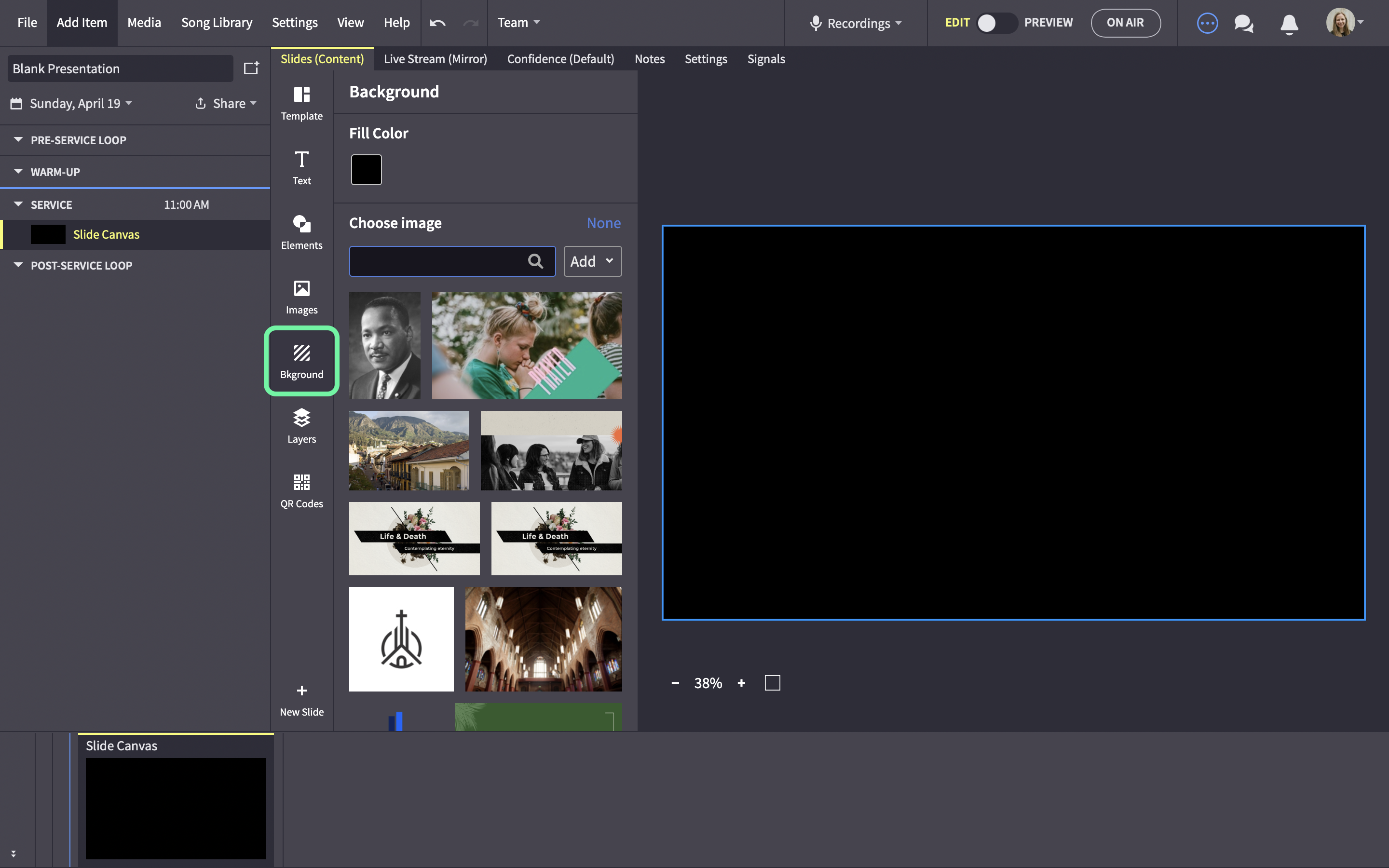Open the QR Codes panel
This screenshot has width=1389, height=868.
(x=301, y=491)
